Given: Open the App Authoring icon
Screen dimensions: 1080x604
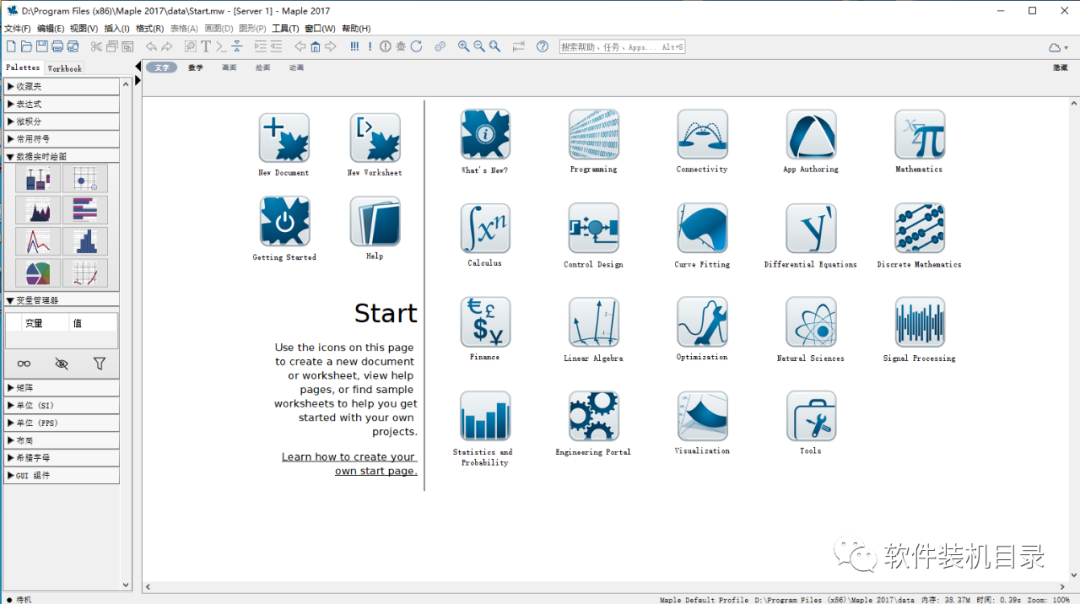Looking at the screenshot, I should 811,134.
